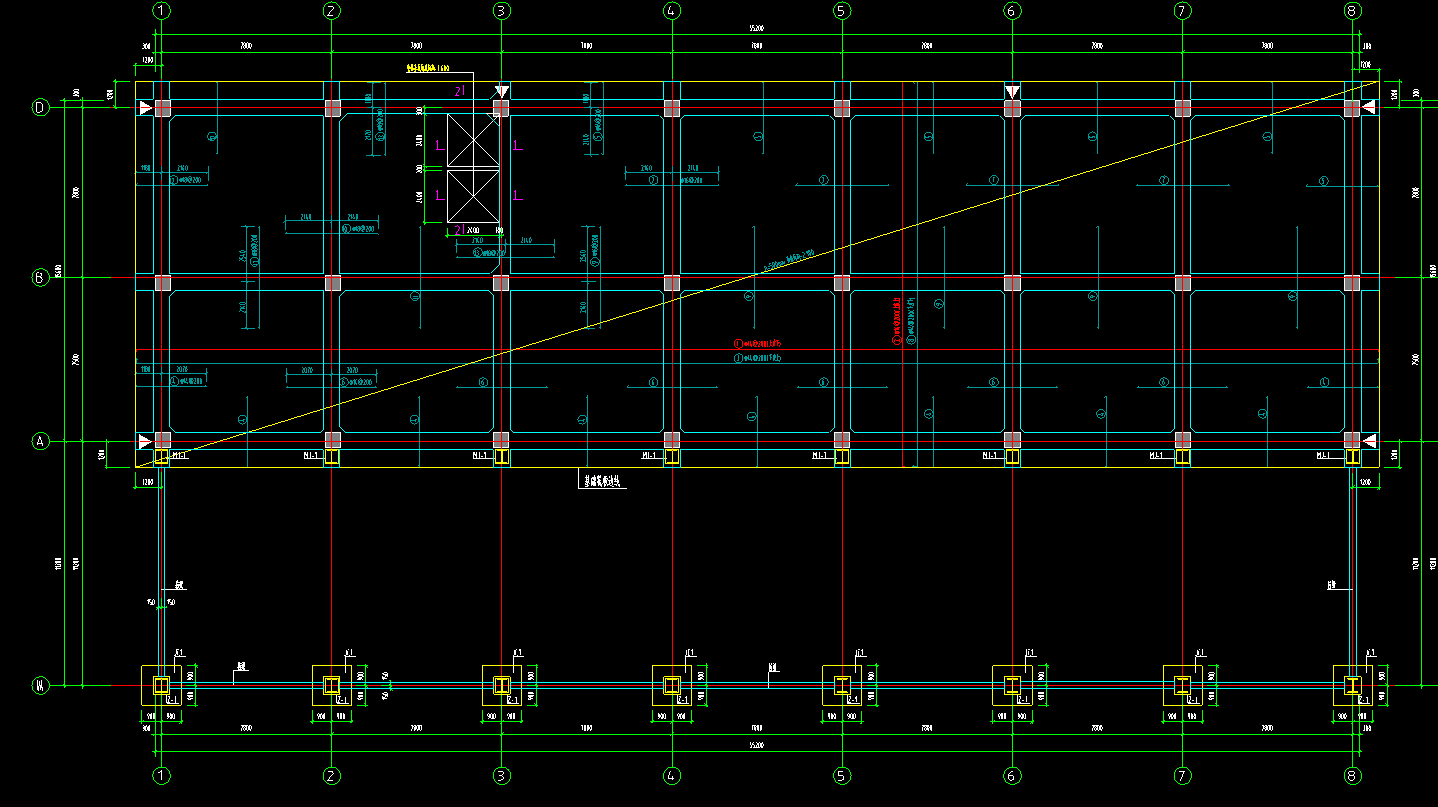Pick grid bubble 6 at the bottom

1012,775
